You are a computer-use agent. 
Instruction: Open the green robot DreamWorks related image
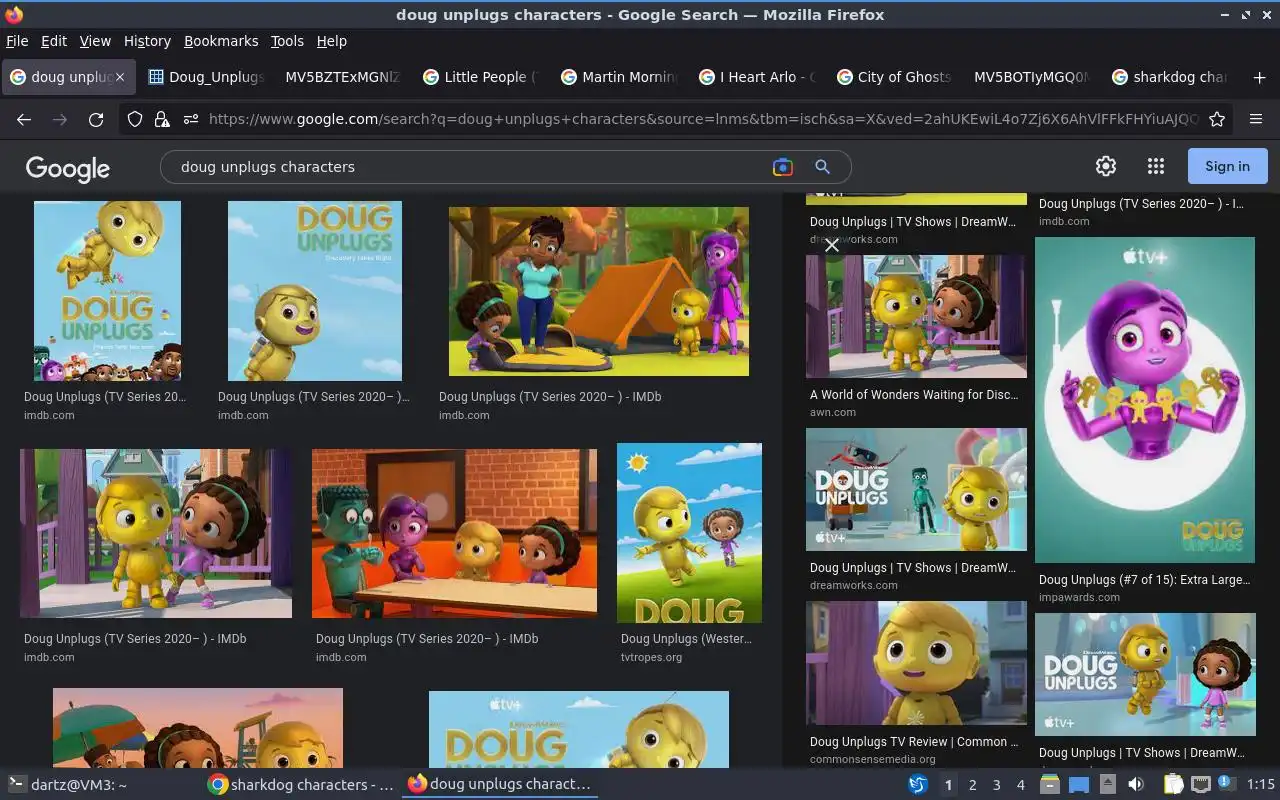tap(916, 489)
